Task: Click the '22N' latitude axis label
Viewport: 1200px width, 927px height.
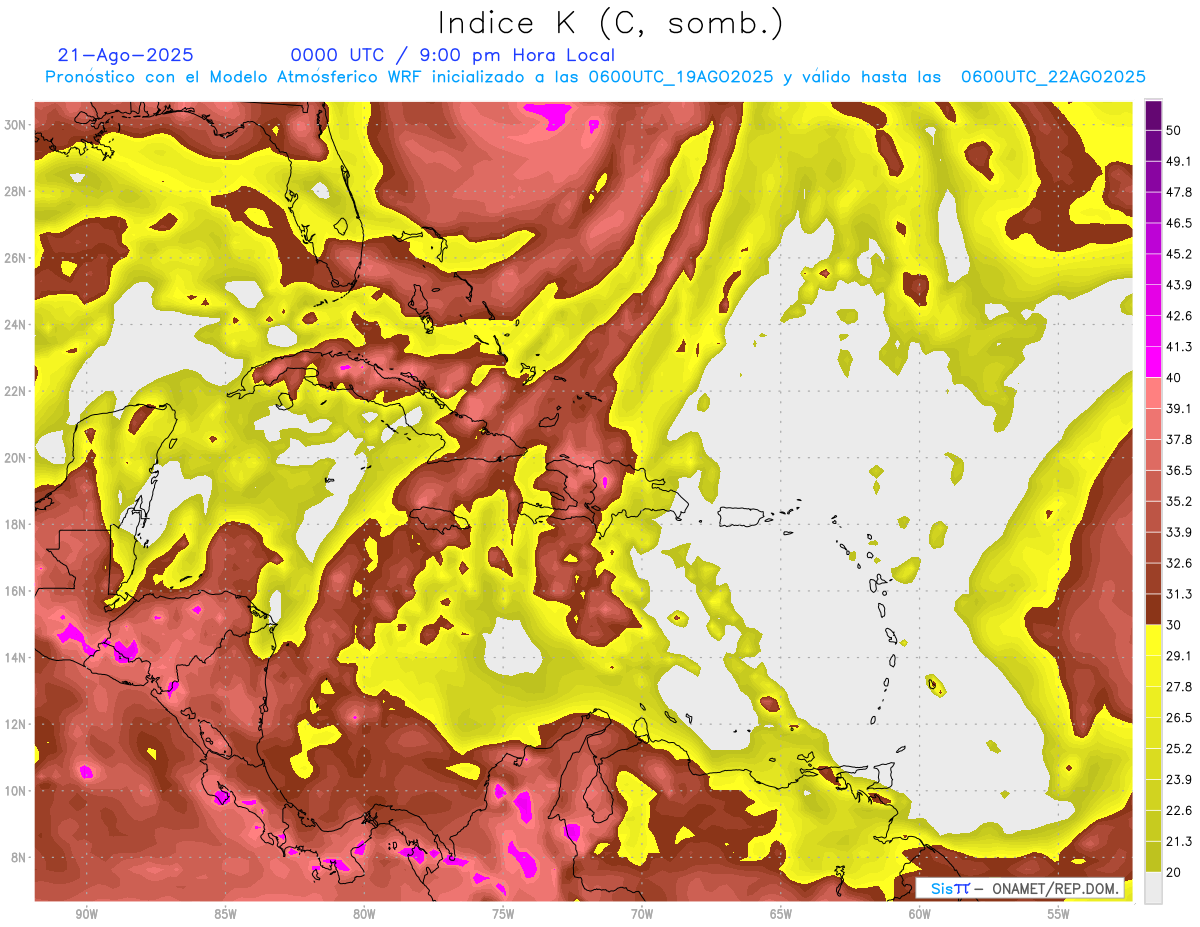Action: tap(16, 391)
